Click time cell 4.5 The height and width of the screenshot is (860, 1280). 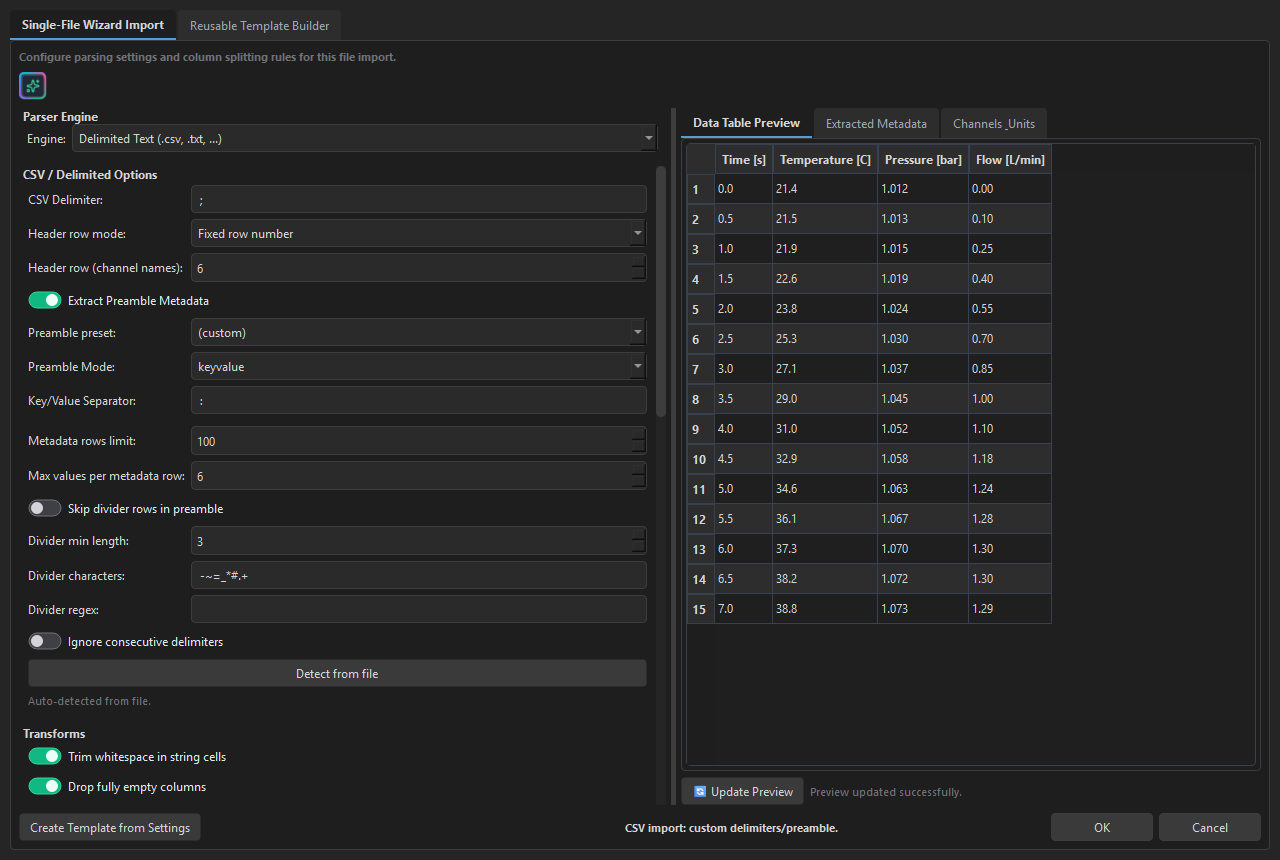click(744, 459)
